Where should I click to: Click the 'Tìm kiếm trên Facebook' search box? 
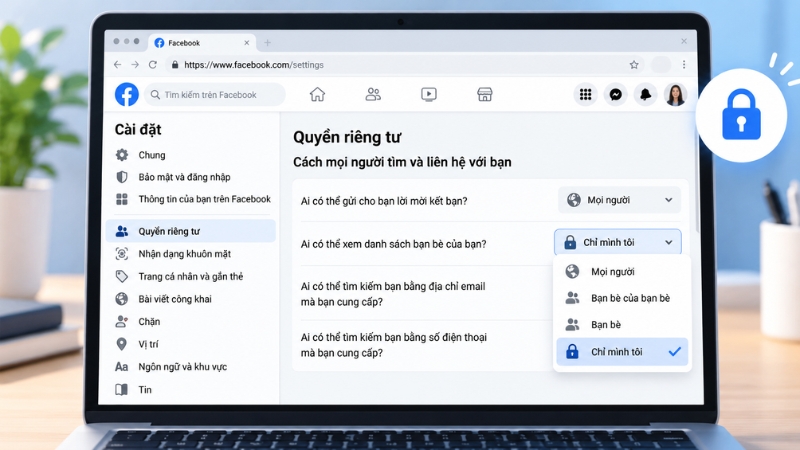coord(215,95)
